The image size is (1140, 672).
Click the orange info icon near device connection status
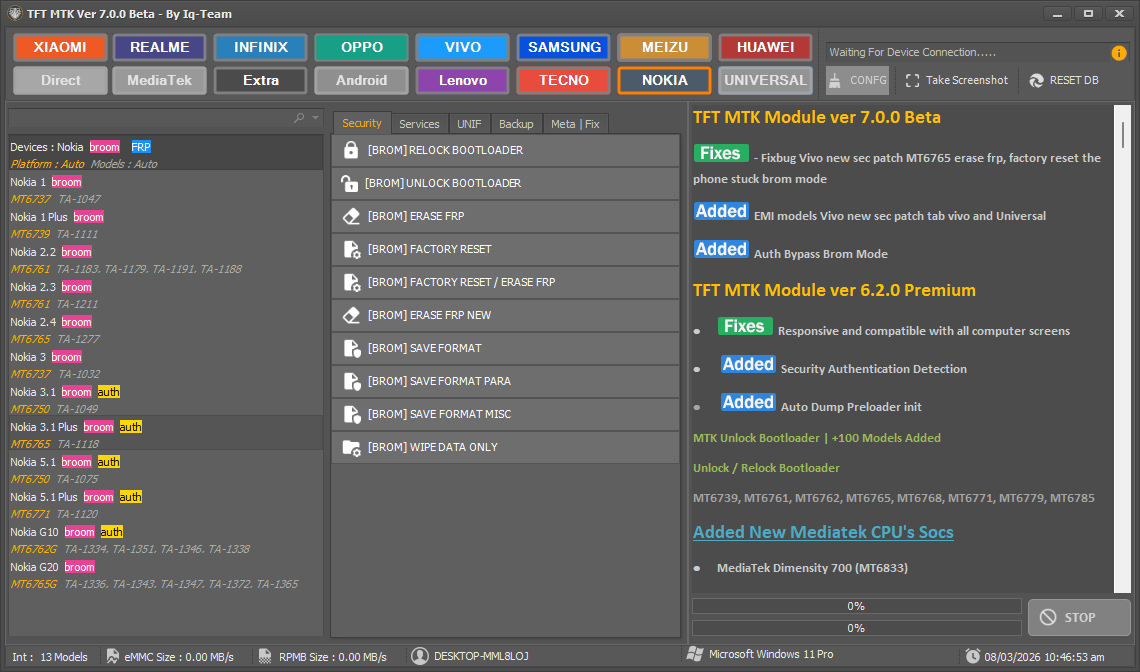tap(1118, 52)
